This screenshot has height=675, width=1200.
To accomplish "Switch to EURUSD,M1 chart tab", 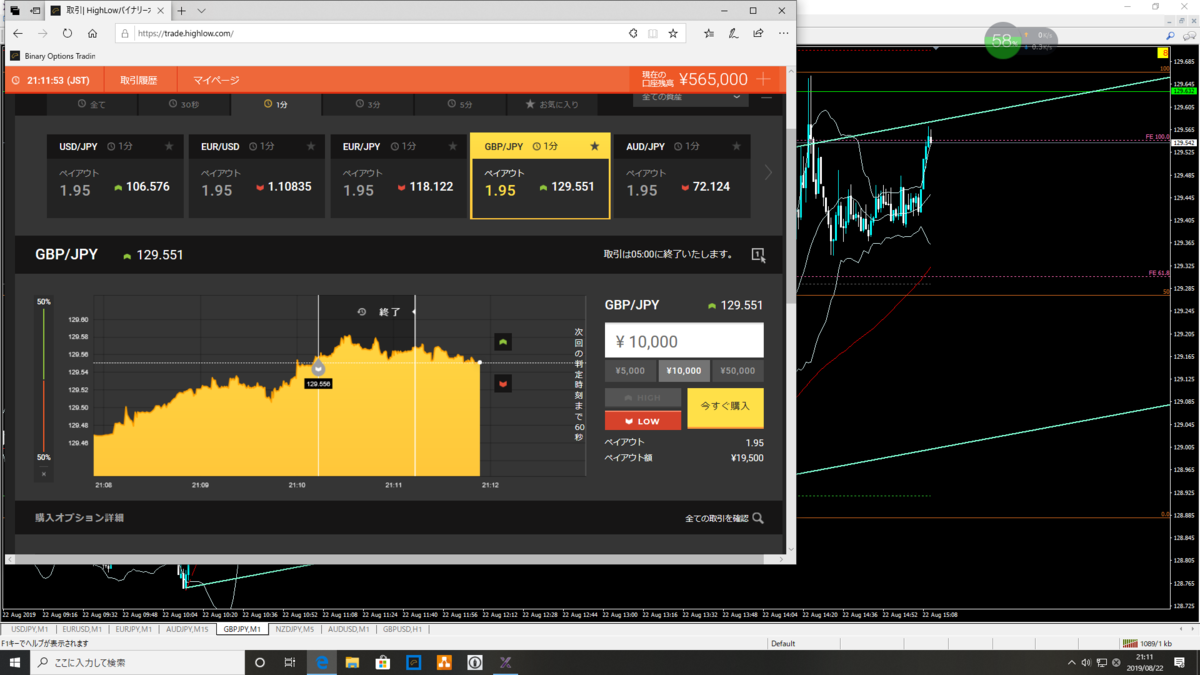I will 82,630.
